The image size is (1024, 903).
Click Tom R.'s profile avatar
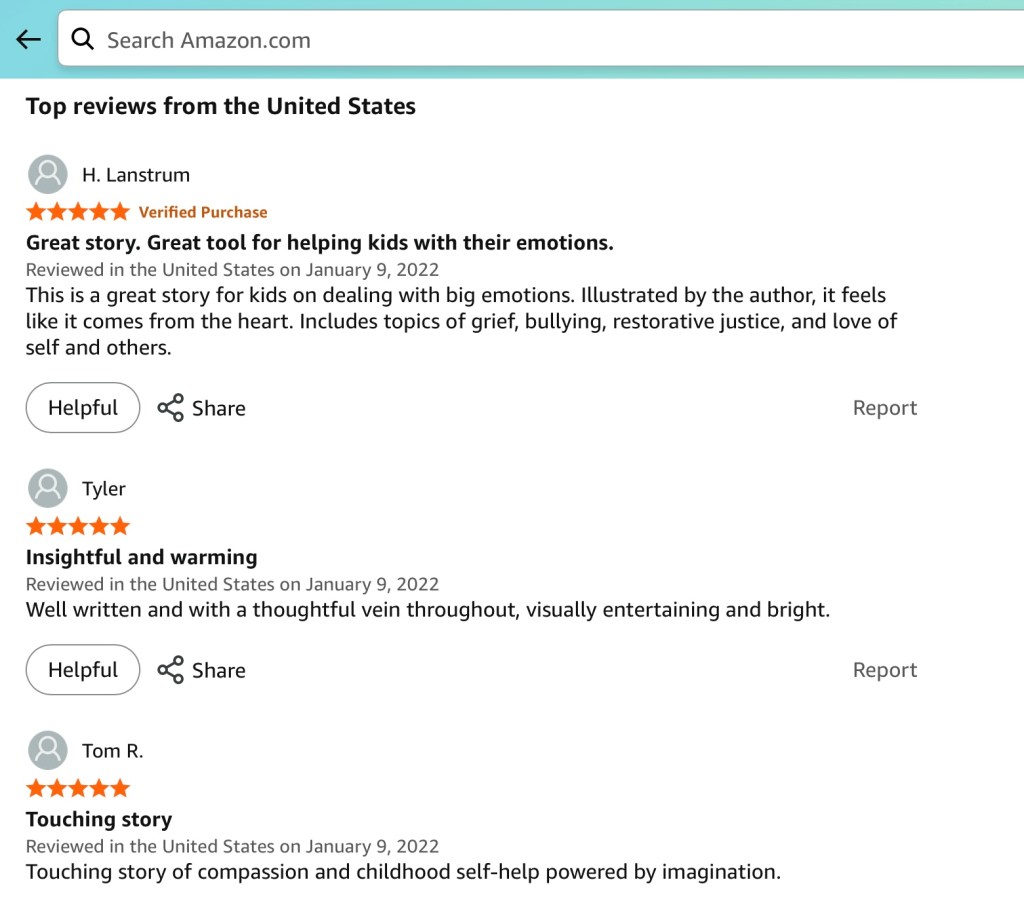tap(48, 751)
